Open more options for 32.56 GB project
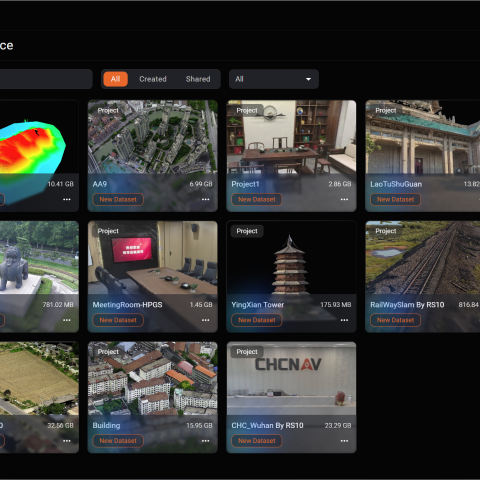 (x=67, y=441)
